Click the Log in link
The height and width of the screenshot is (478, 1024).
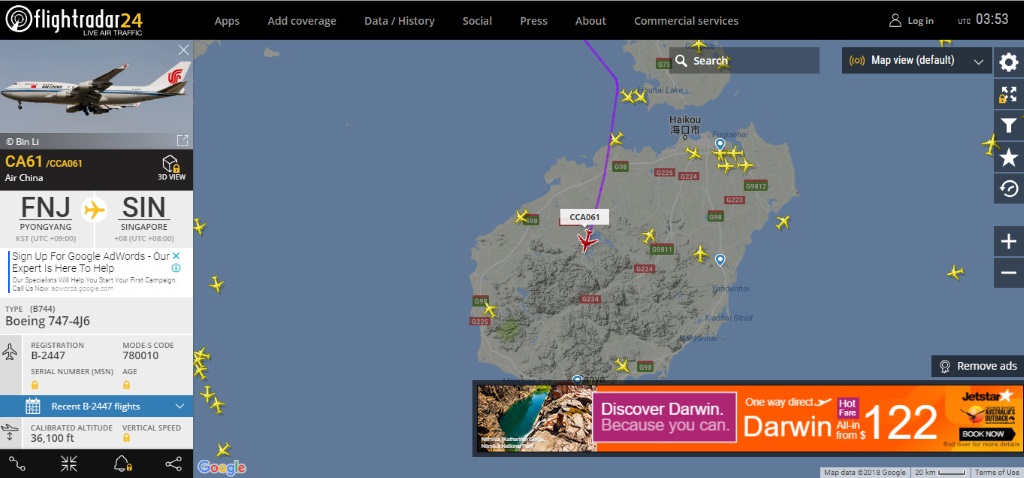(x=920, y=21)
